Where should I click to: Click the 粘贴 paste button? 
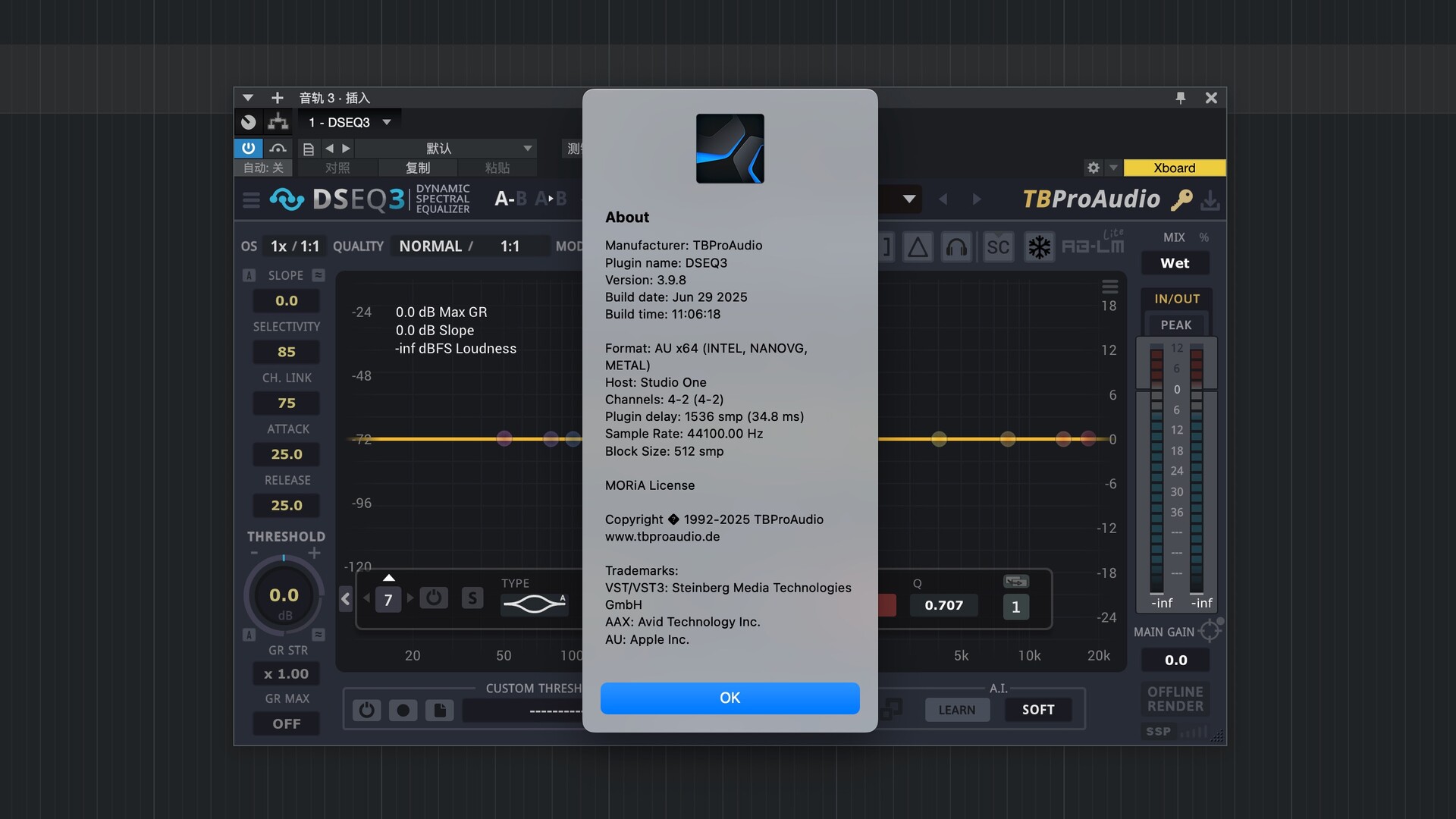[x=497, y=168]
